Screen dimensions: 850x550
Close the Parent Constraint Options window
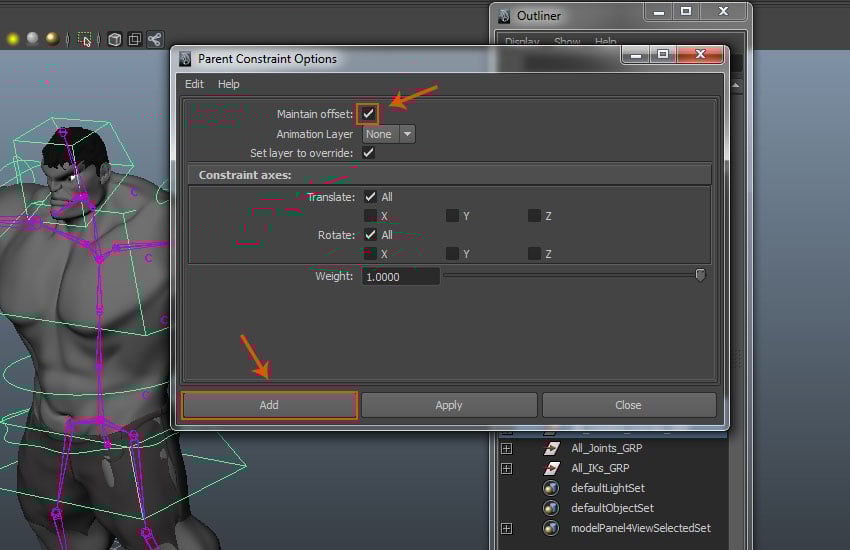coord(700,54)
